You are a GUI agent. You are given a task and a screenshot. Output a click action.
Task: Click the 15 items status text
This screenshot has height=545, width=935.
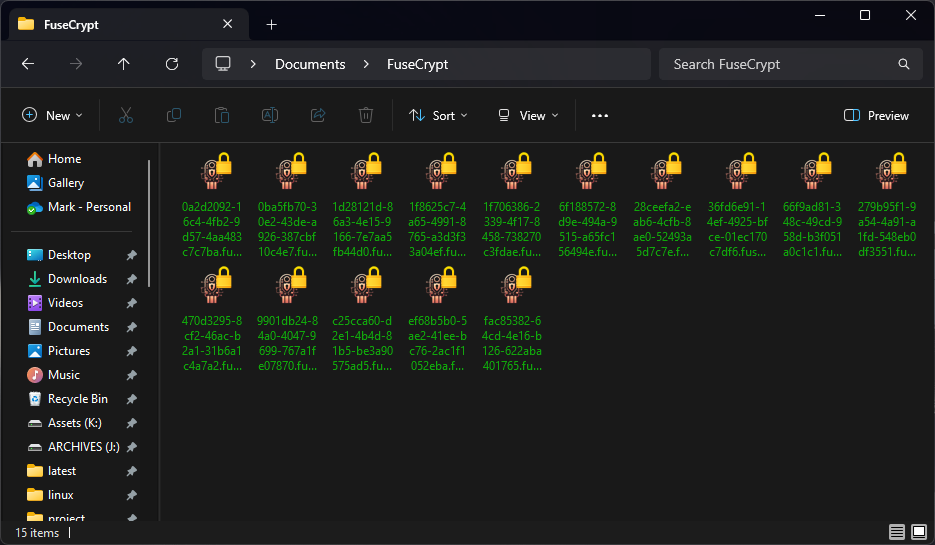point(37,532)
